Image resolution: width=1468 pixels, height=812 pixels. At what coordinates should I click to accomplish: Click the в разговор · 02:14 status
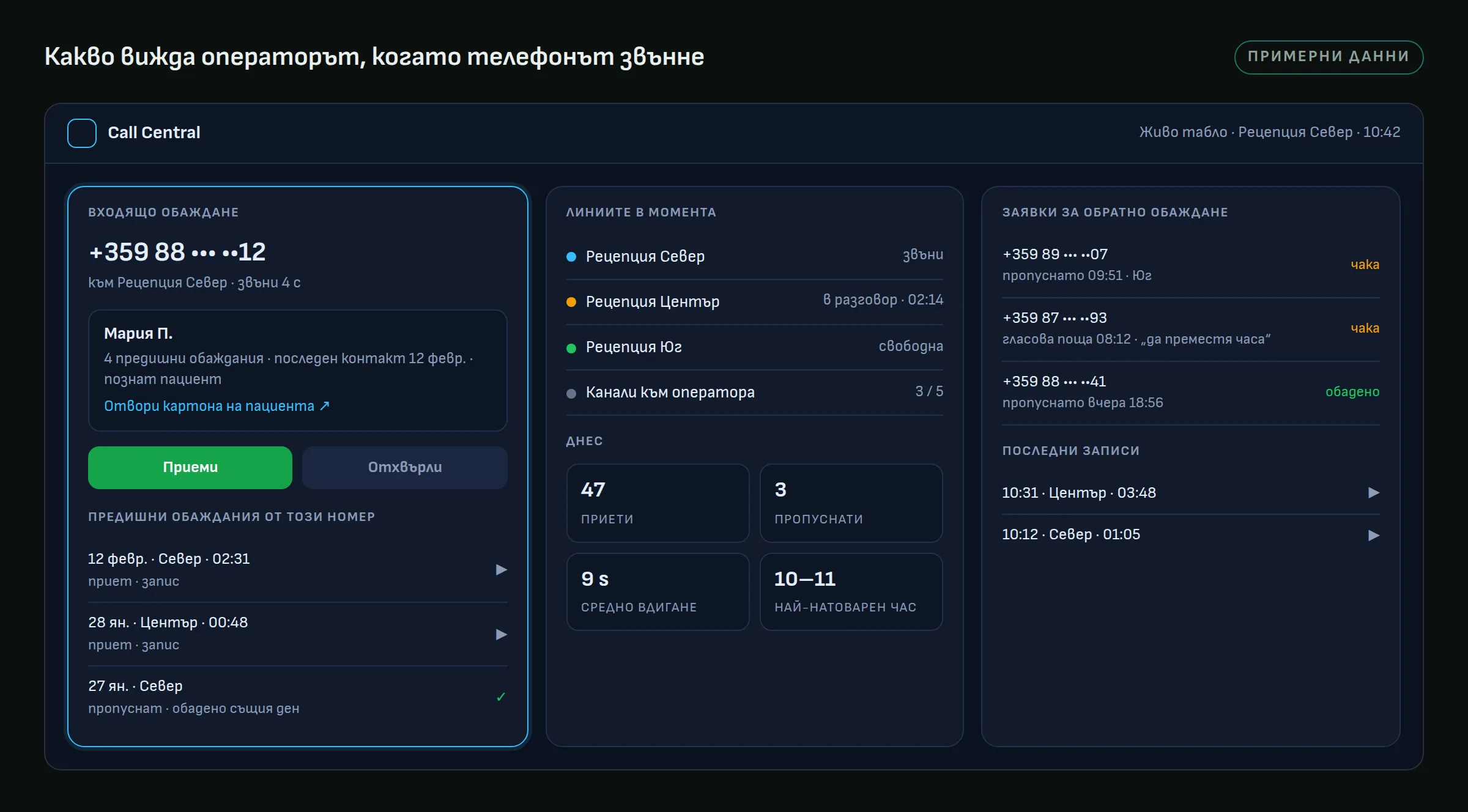pos(883,300)
